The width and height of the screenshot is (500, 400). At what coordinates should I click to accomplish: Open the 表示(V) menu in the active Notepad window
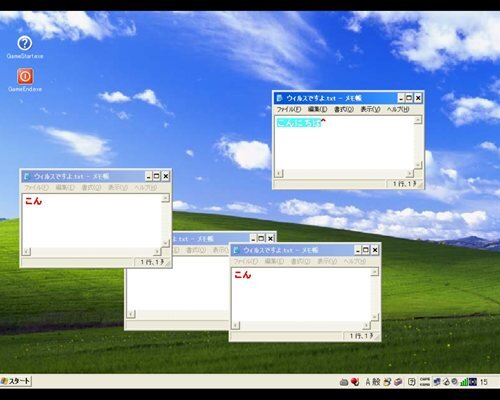tap(370, 109)
